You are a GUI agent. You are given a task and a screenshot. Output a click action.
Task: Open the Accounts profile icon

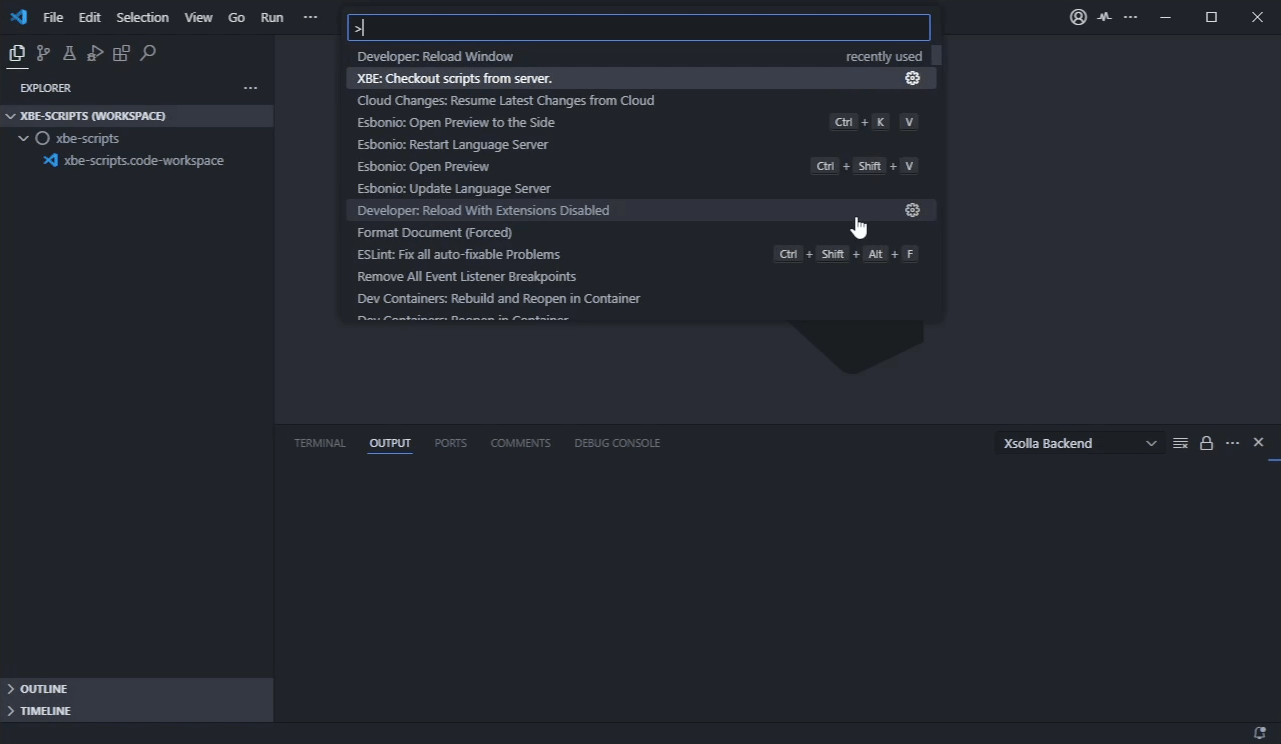[x=1078, y=17]
